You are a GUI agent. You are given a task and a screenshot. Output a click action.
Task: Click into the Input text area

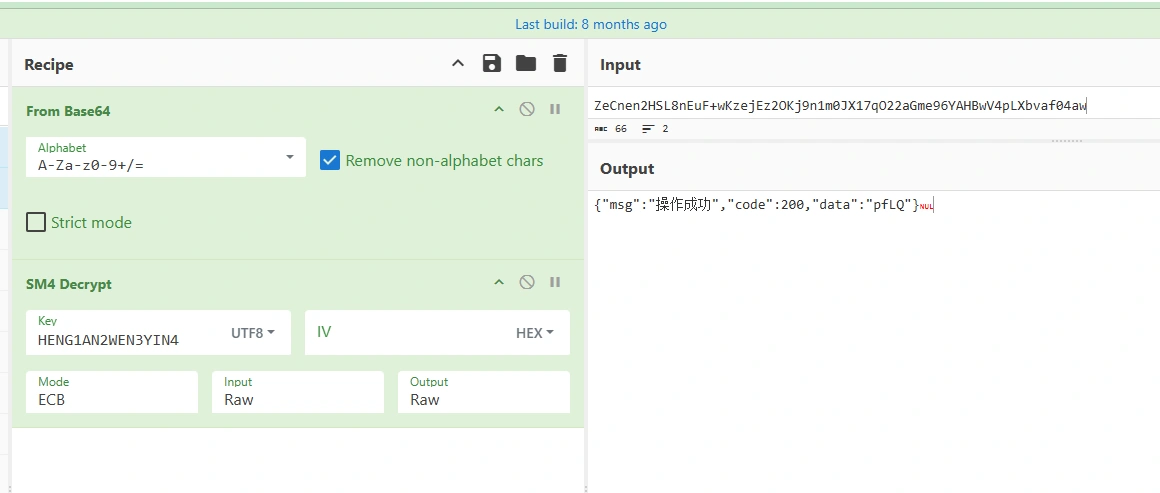(x=870, y=105)
